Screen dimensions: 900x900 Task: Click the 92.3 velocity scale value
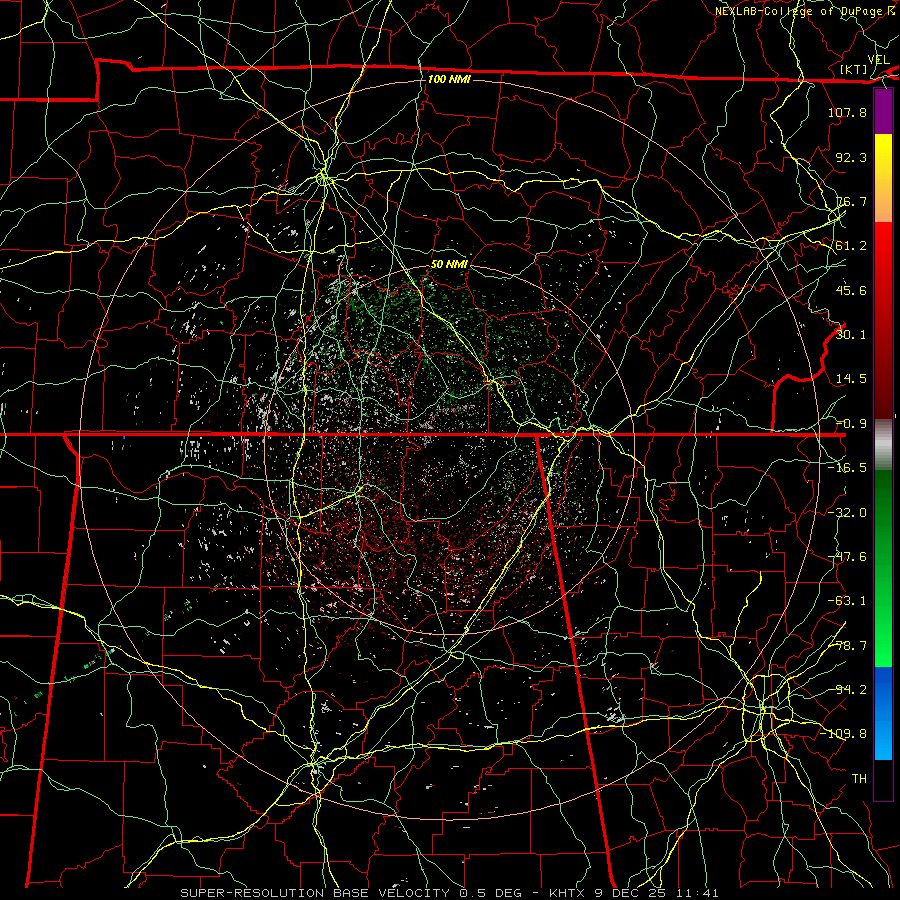coord(851,157)
